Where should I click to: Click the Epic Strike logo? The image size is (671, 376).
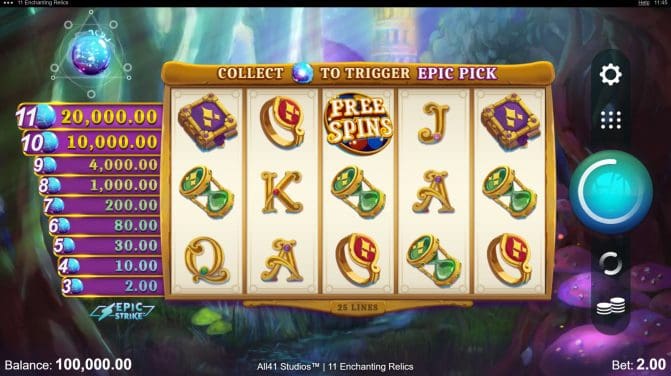point(123,311)
